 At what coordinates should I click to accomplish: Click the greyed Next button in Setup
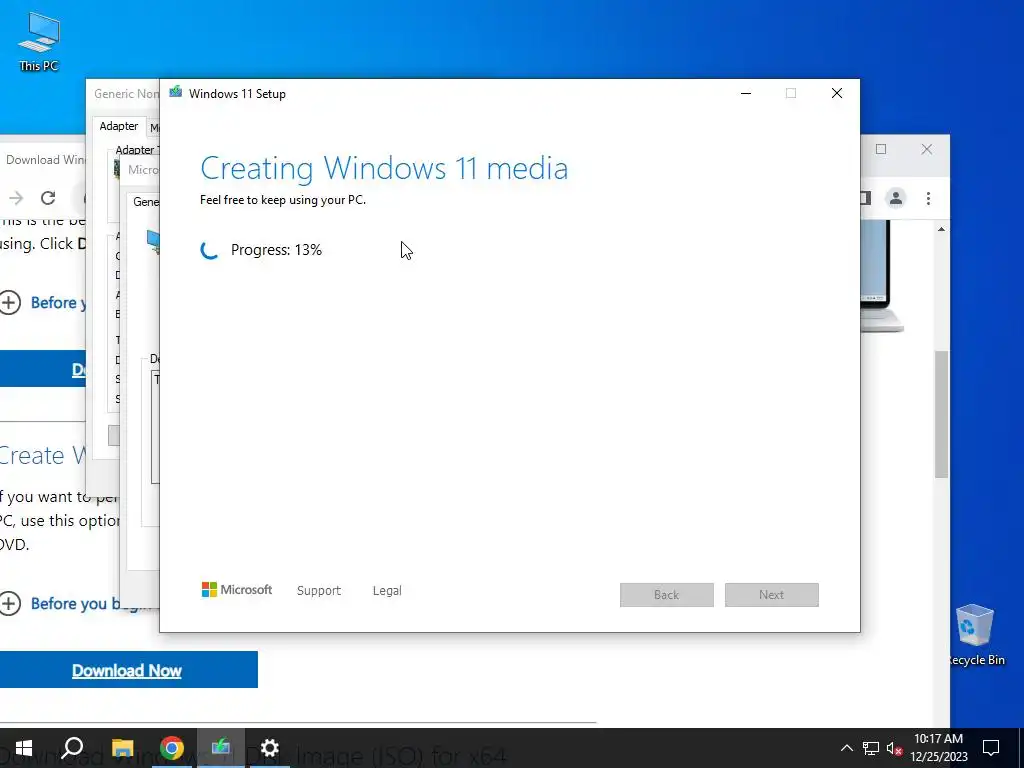pos(771,595)
